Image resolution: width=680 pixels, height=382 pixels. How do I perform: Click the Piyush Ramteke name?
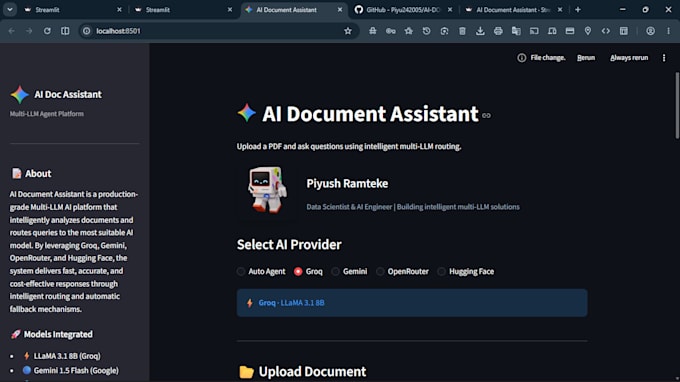pyautogui.click(x=347, y=183)
